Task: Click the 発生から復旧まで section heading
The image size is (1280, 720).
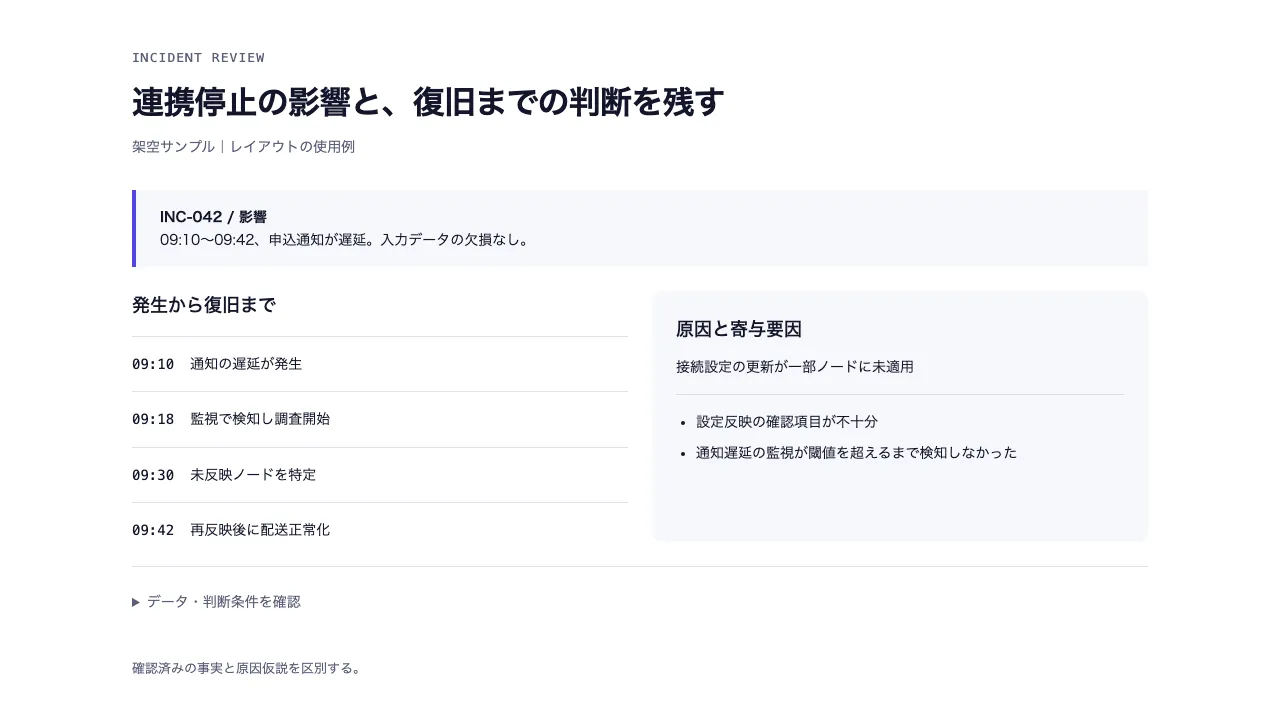Action: (x=203, y=305)
